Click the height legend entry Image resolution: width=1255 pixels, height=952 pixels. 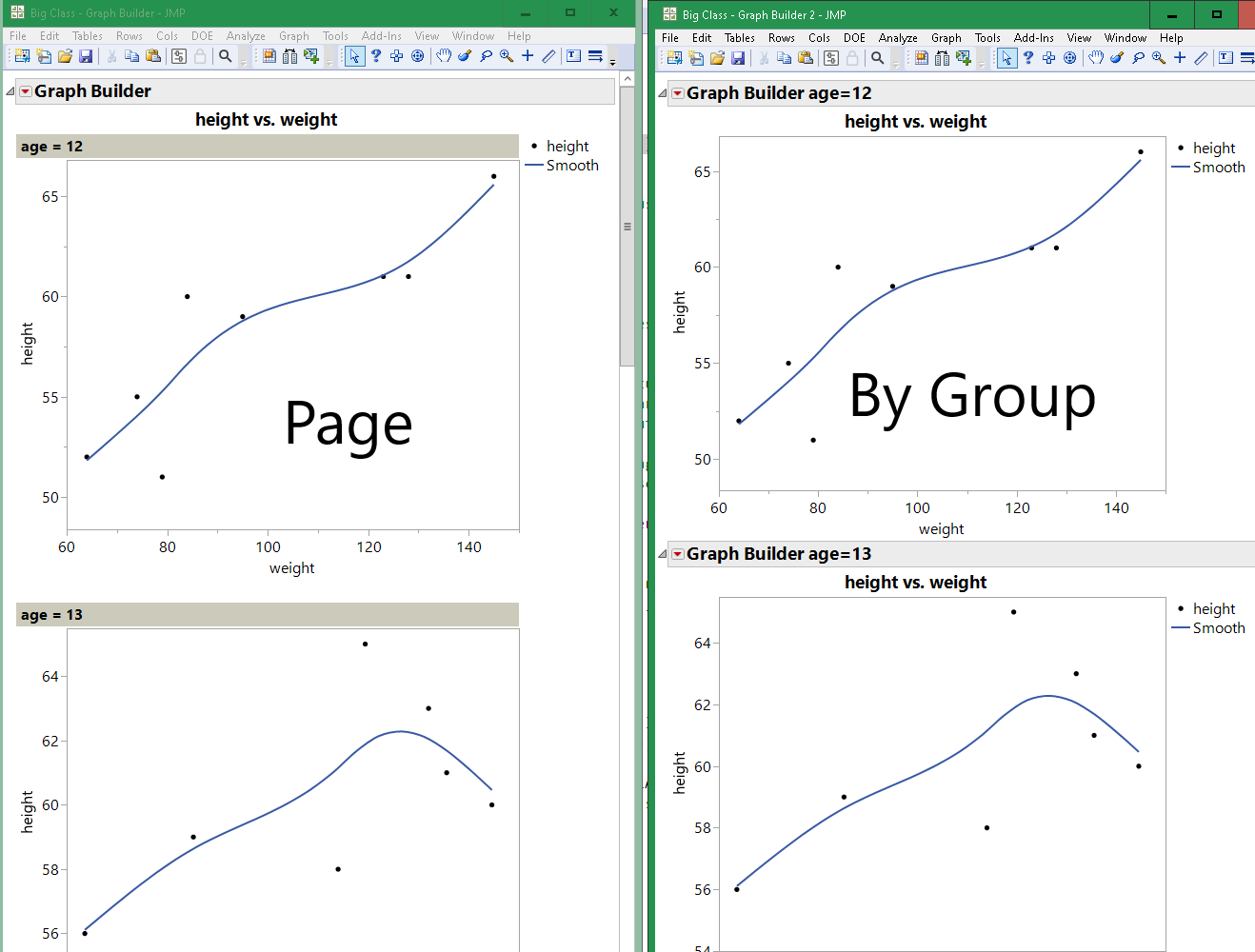[568, 146]
